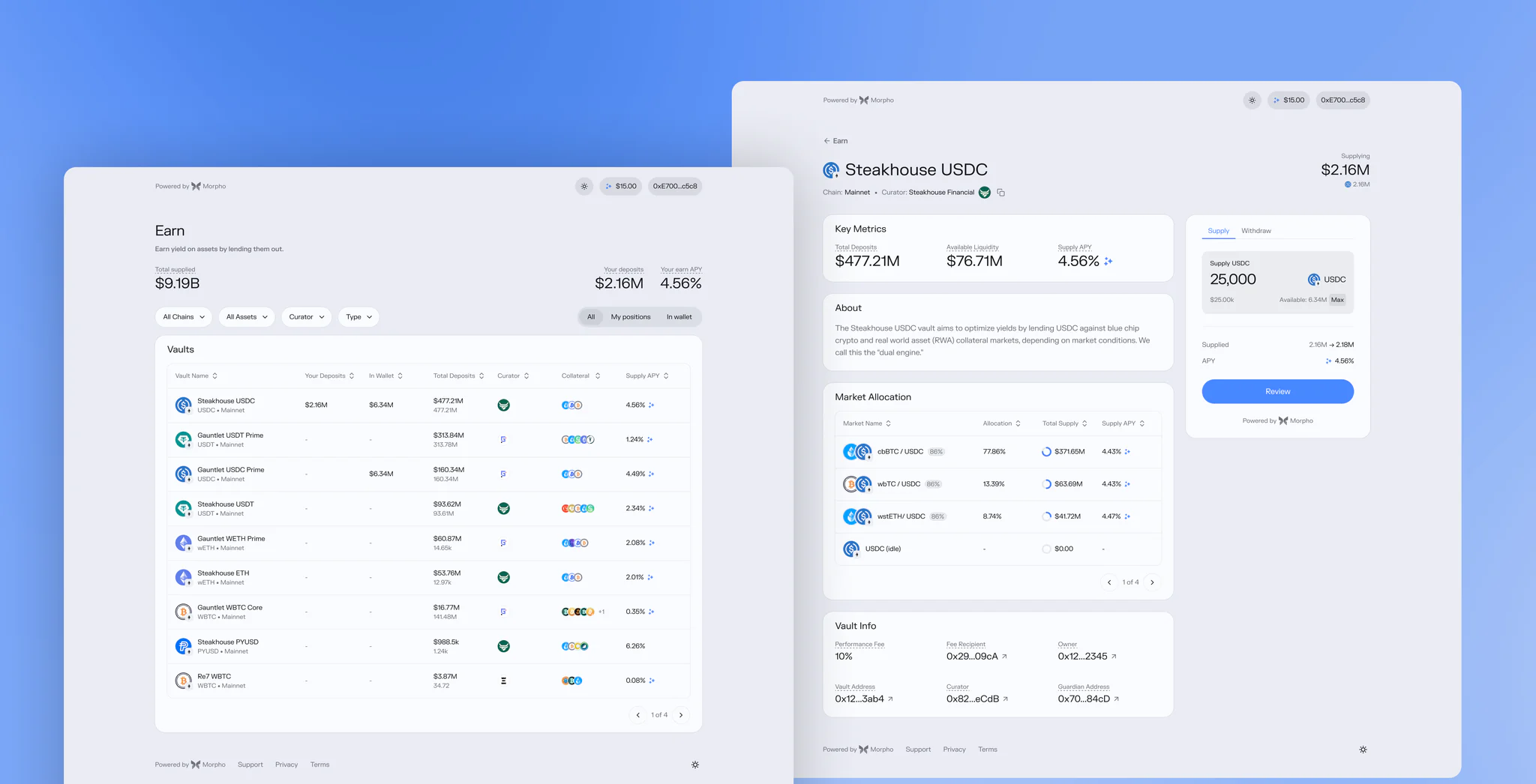The width and height of the screenshot is (1536, 784).
Task: Go to next page in Vaults table
Action: [x=681, y=715]
